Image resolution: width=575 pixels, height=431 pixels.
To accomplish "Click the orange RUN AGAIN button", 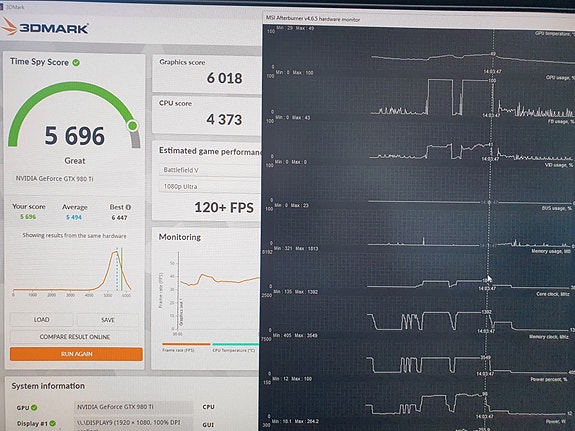I will [76, 354].
